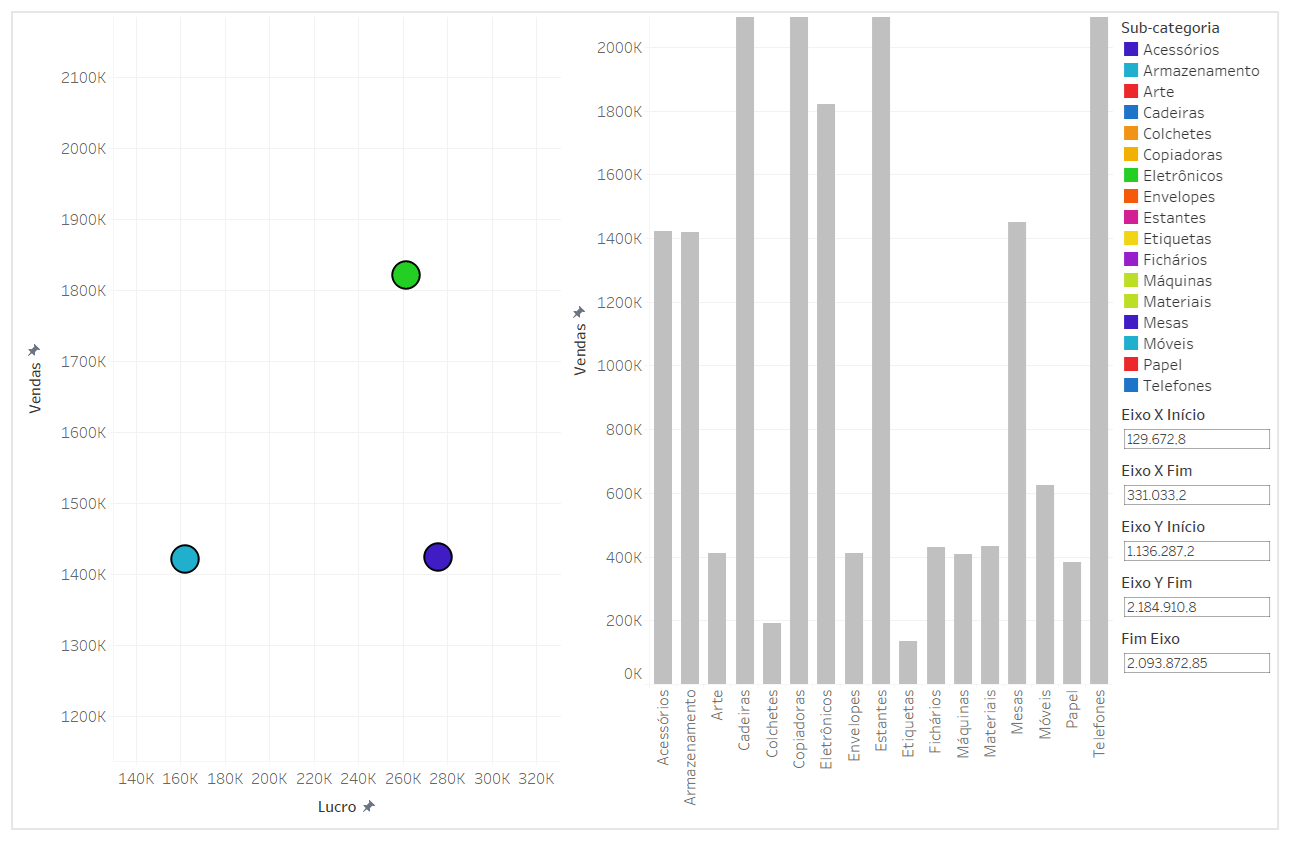Select the Estantes bar in bar chart
This screenshot has height=841, width=1290.
(x=881, y=350)
